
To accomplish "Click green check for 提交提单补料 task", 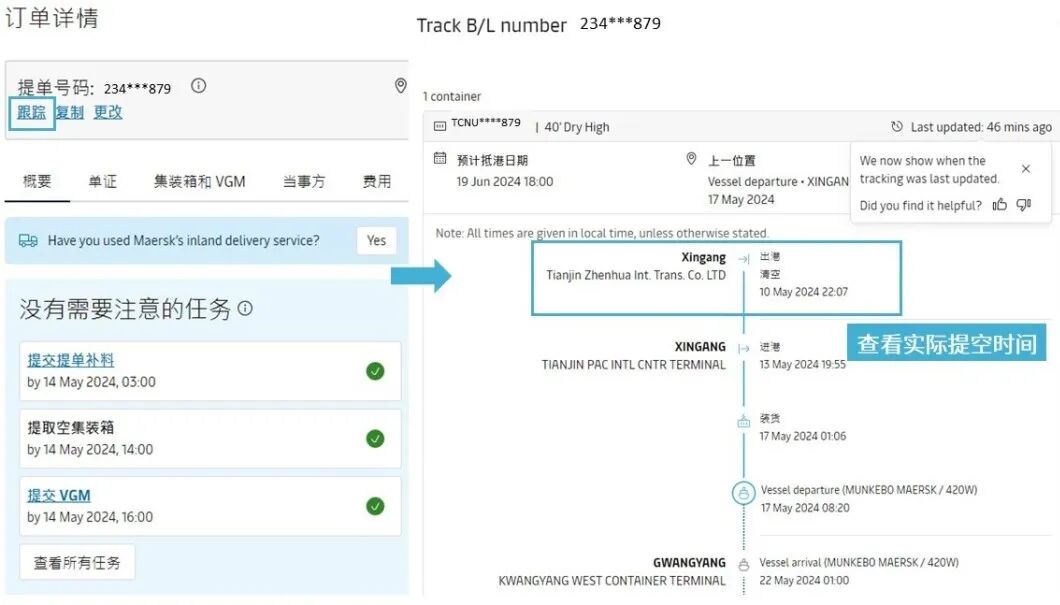I will 375,371.
